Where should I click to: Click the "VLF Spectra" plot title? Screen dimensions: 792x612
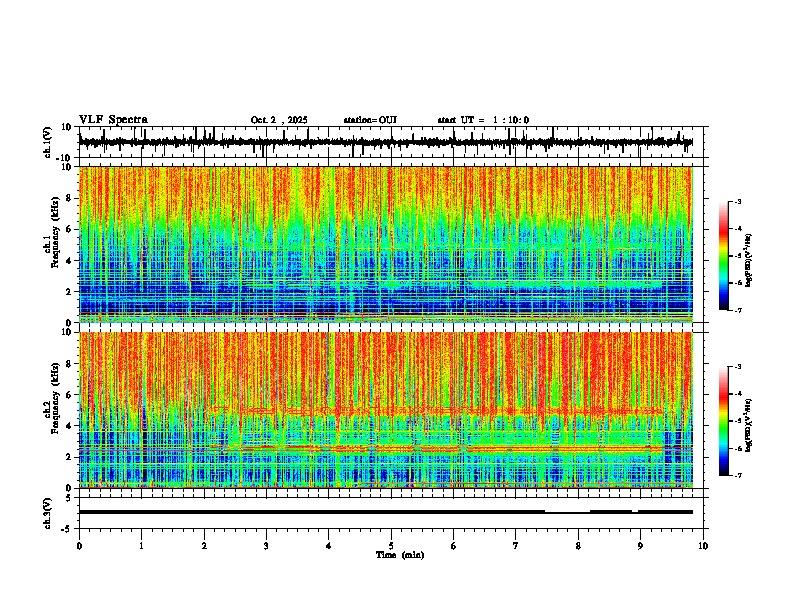coord(113,120)
